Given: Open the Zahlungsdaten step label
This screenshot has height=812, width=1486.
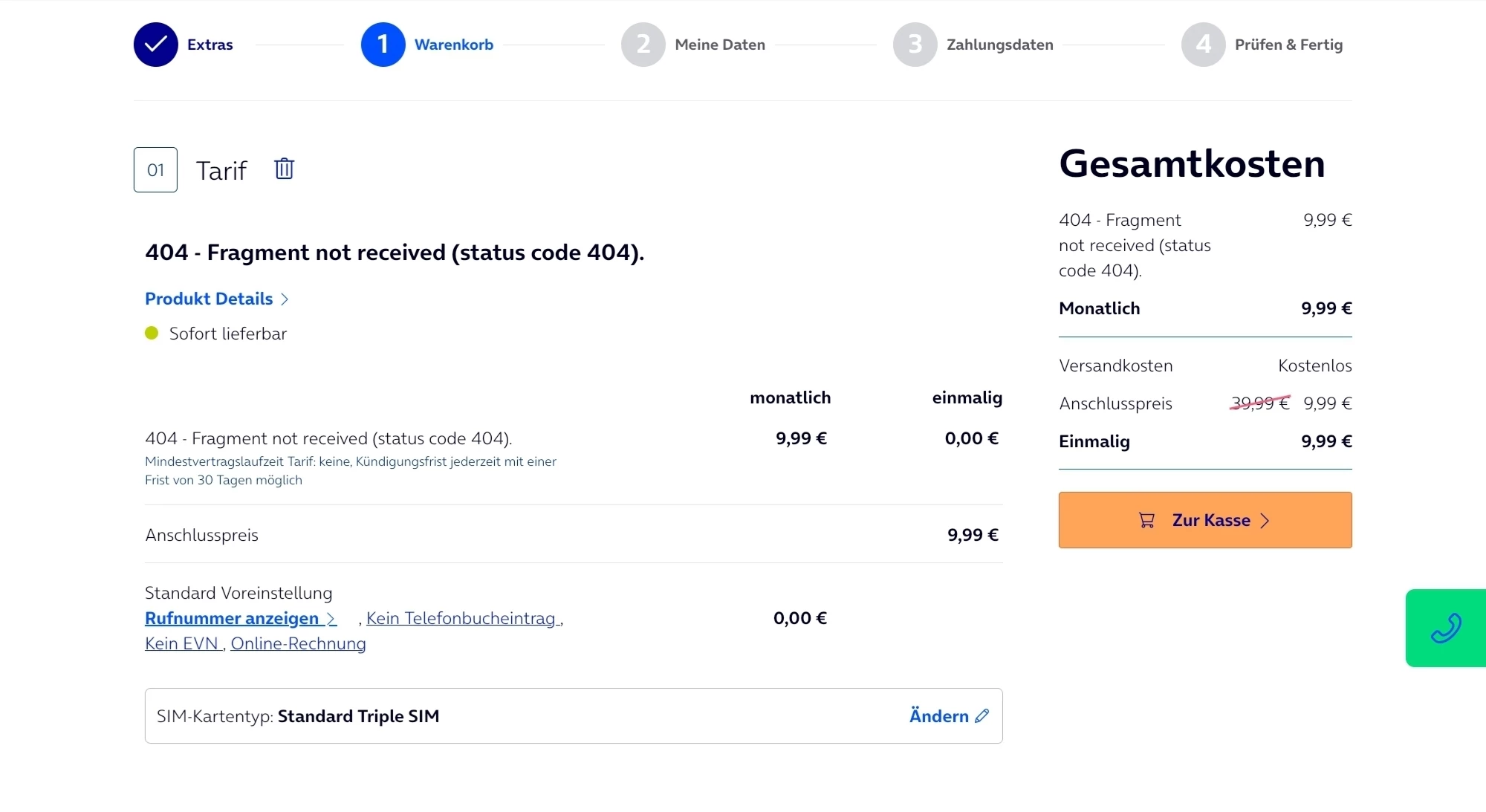Looking at the screenshot, I should coord(1000,45).
